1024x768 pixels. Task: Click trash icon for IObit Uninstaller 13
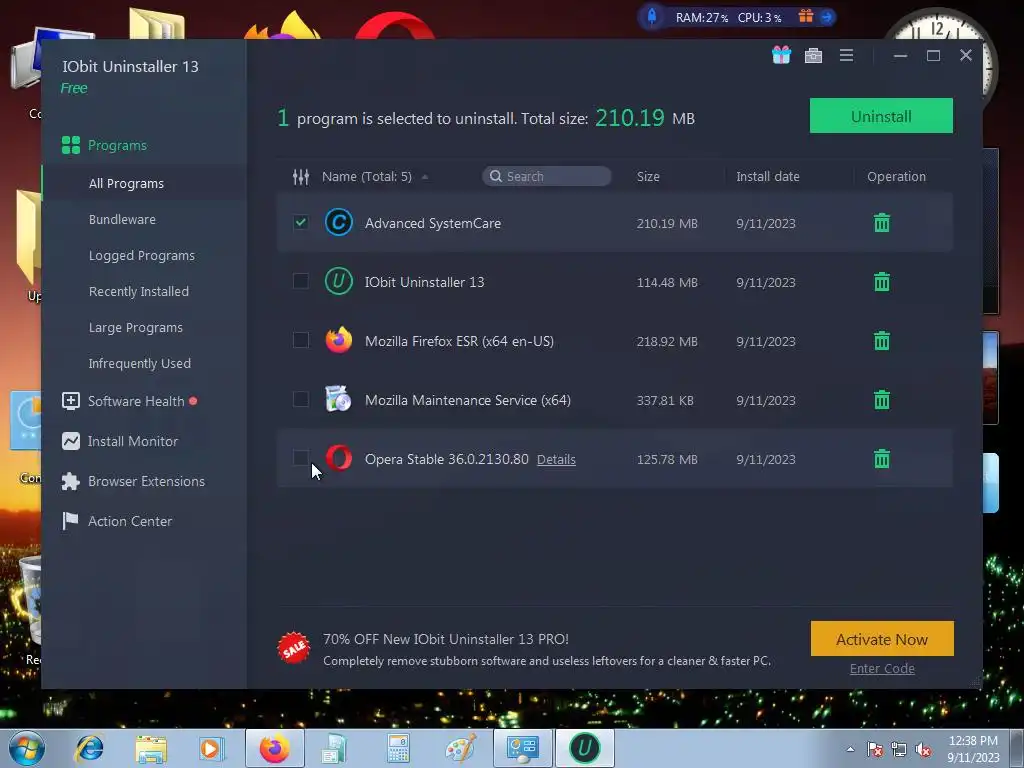pos(882,281)
